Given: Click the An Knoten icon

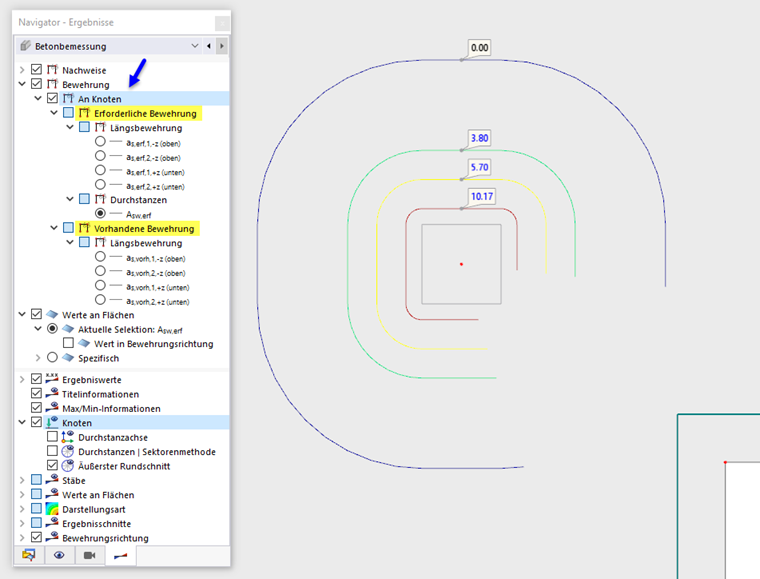Looking at the screenshot, I should [x=68, y=98].
